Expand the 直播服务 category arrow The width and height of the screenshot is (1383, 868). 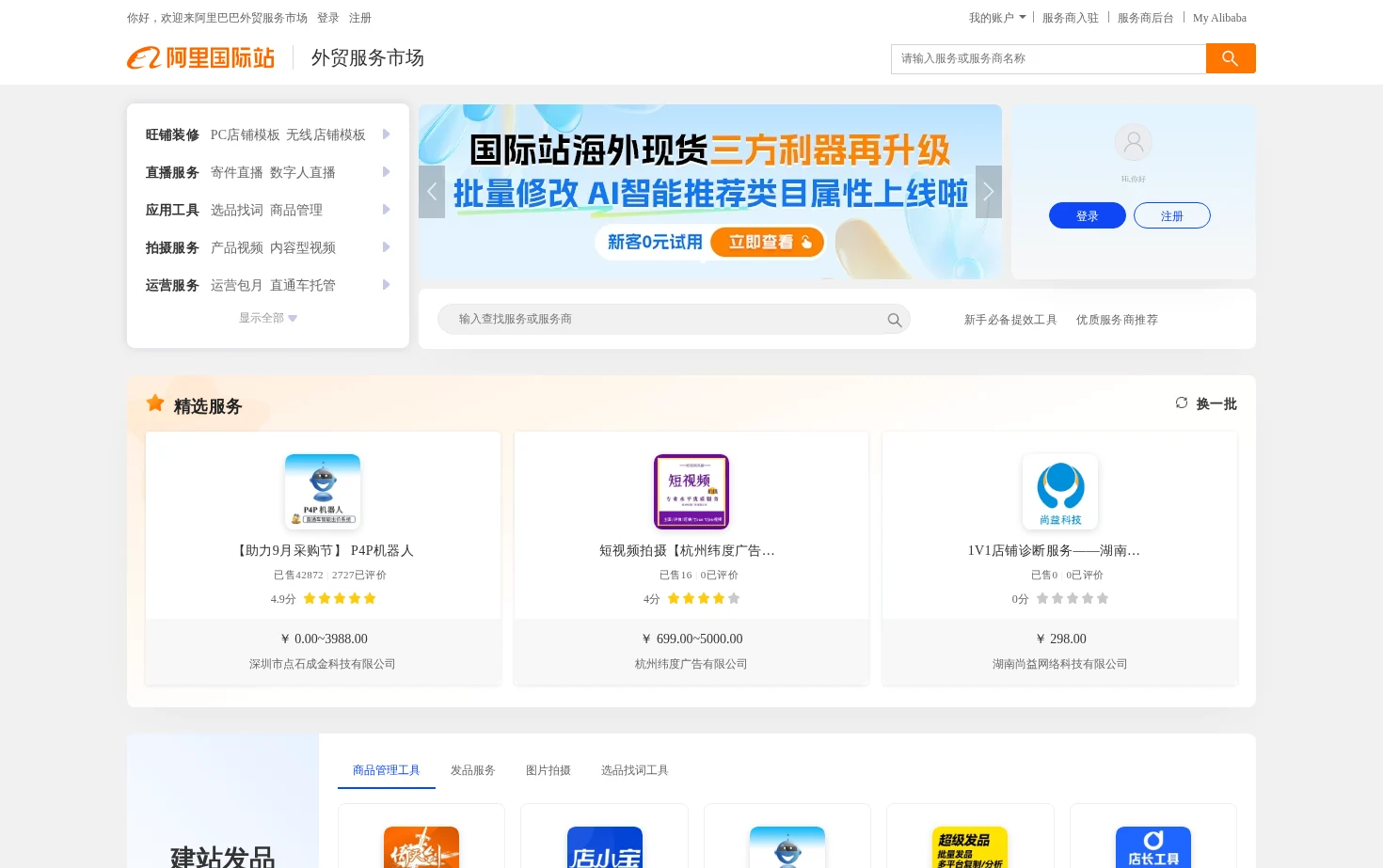tap(386, 172)
